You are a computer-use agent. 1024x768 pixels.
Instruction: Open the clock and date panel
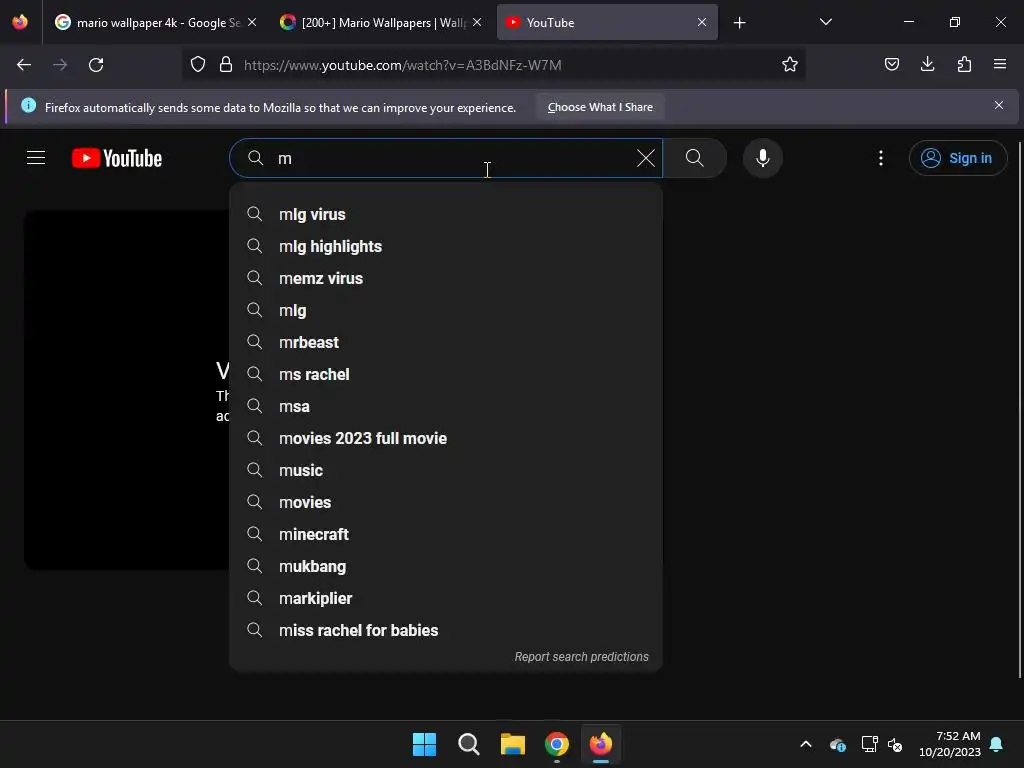pos(950,744)
